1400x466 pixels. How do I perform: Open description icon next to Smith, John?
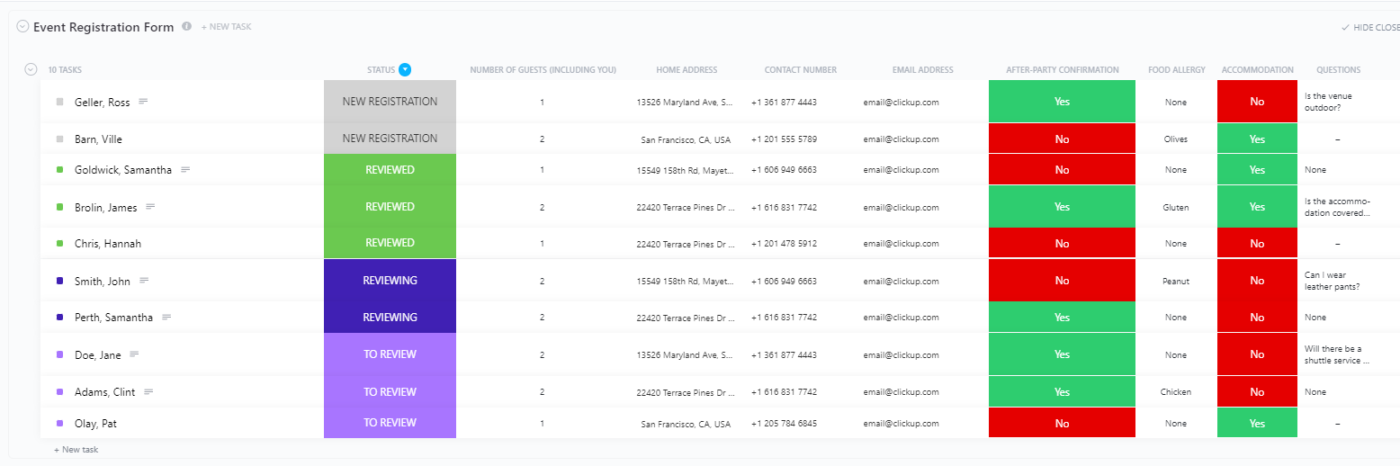(x=143, y=281)
